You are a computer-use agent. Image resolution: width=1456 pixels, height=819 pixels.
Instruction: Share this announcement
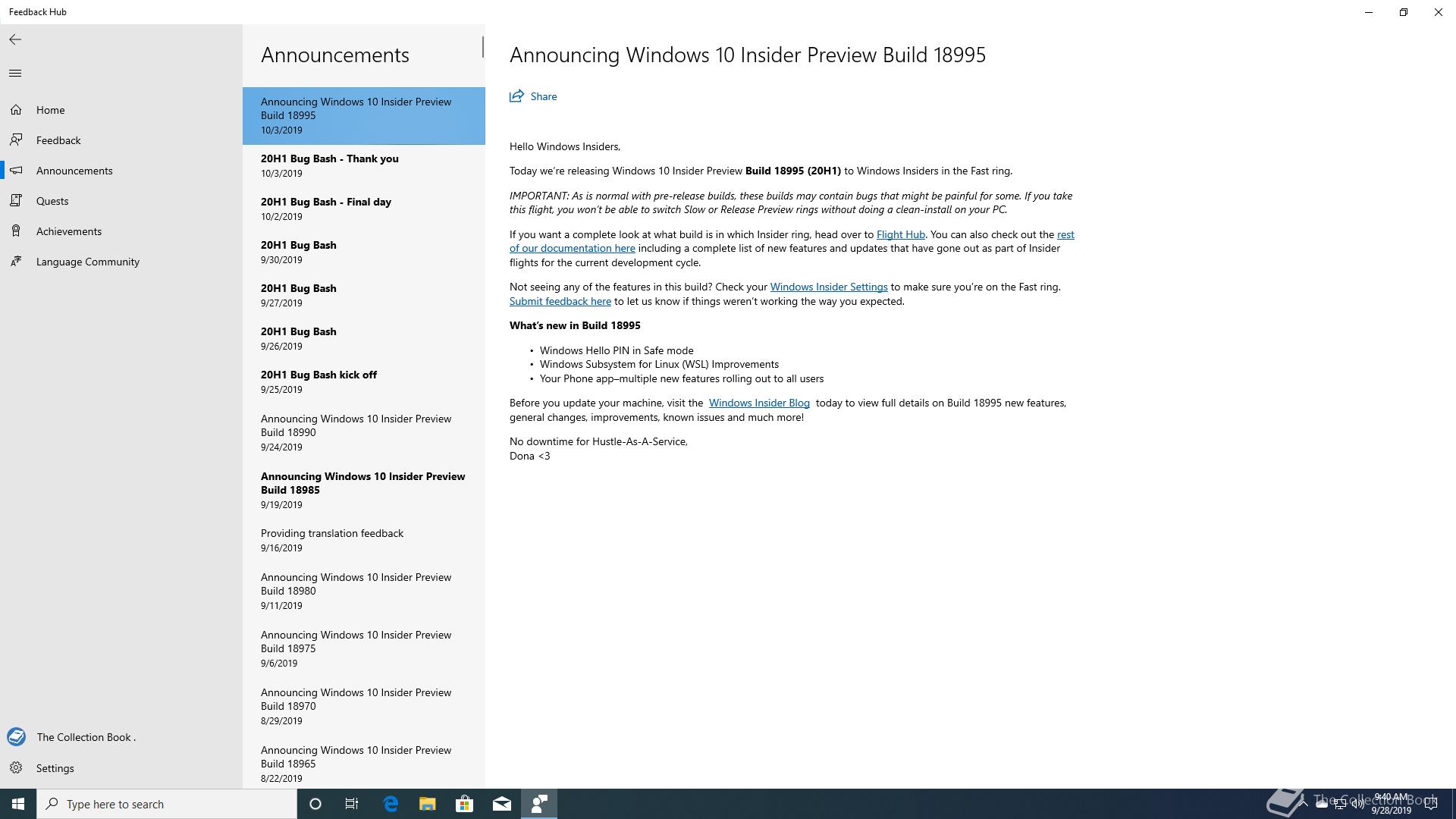point(533,96)
